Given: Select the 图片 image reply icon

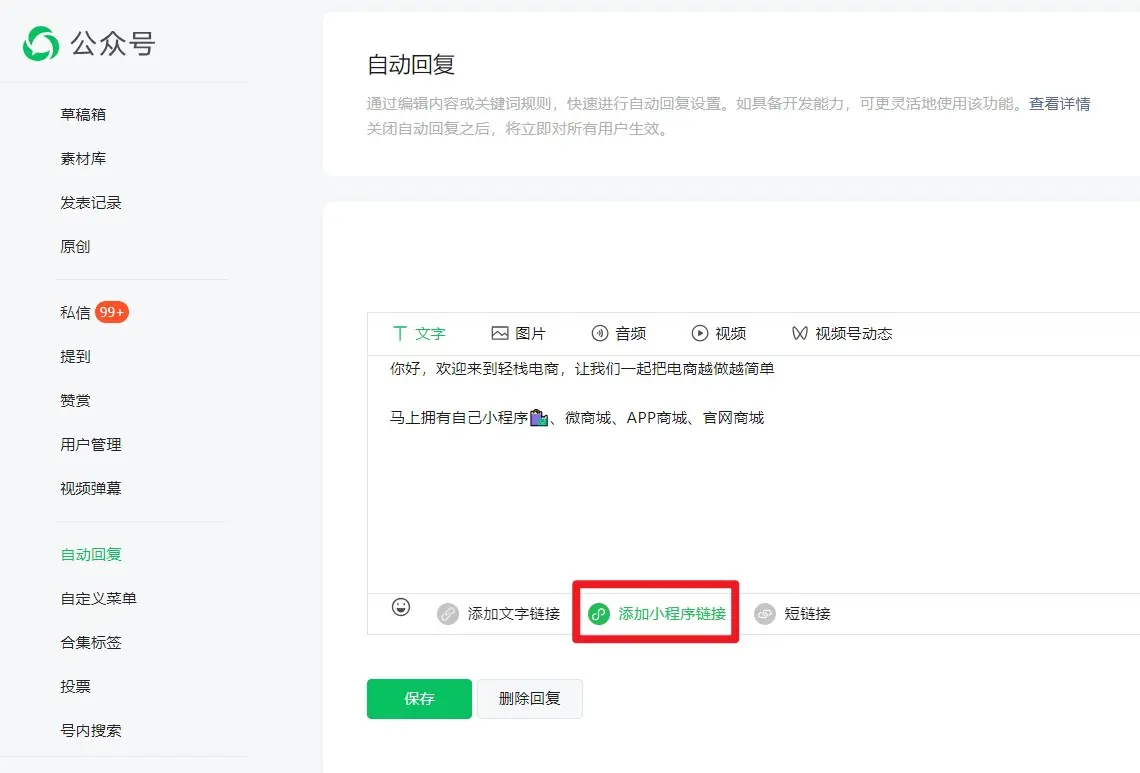Looking at the screenshot, I should pos(500,333).
